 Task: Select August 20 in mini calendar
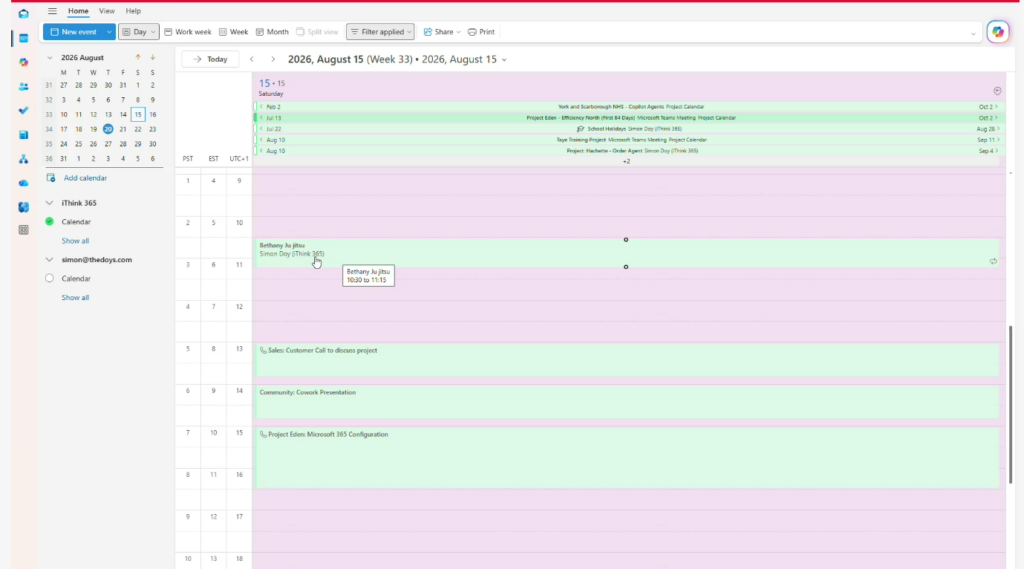108,129
